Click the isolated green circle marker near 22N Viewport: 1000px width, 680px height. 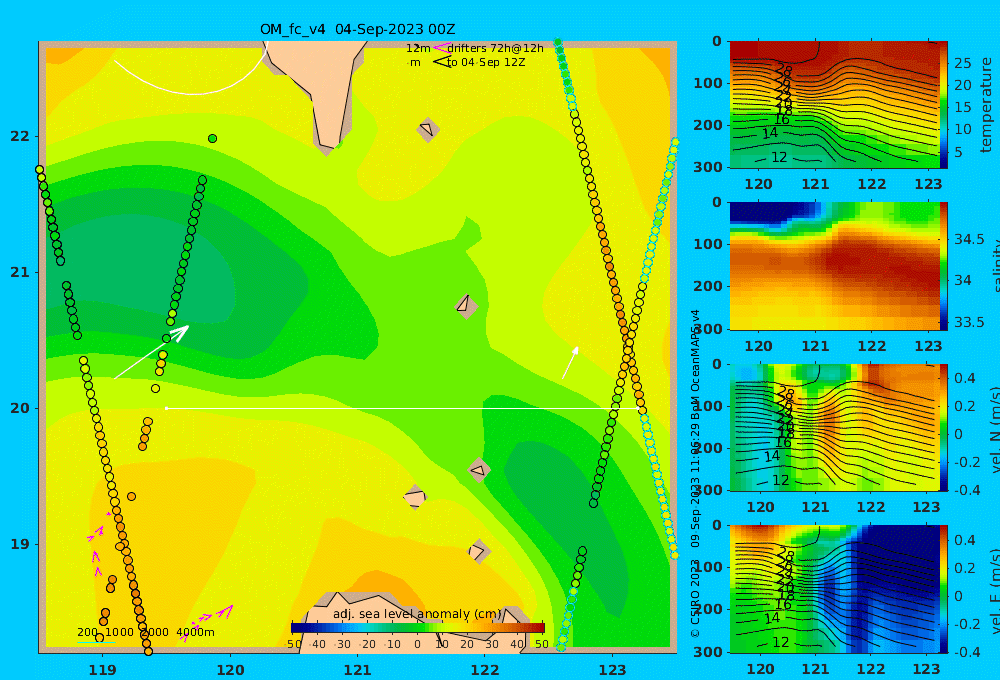(212, 138)
